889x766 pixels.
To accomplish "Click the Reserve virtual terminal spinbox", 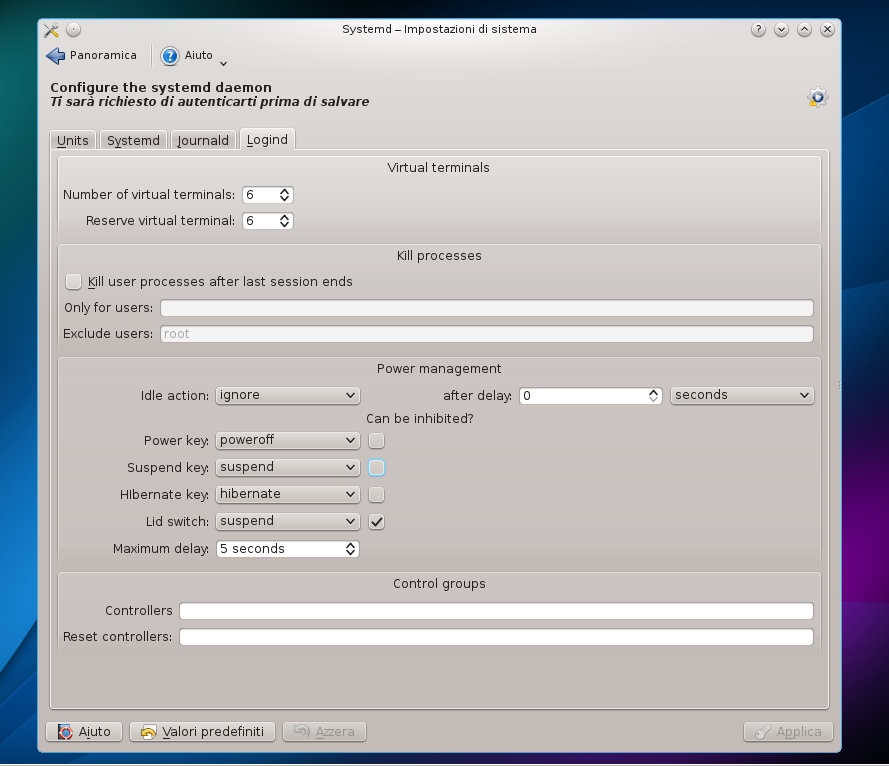I will (268, 221).
